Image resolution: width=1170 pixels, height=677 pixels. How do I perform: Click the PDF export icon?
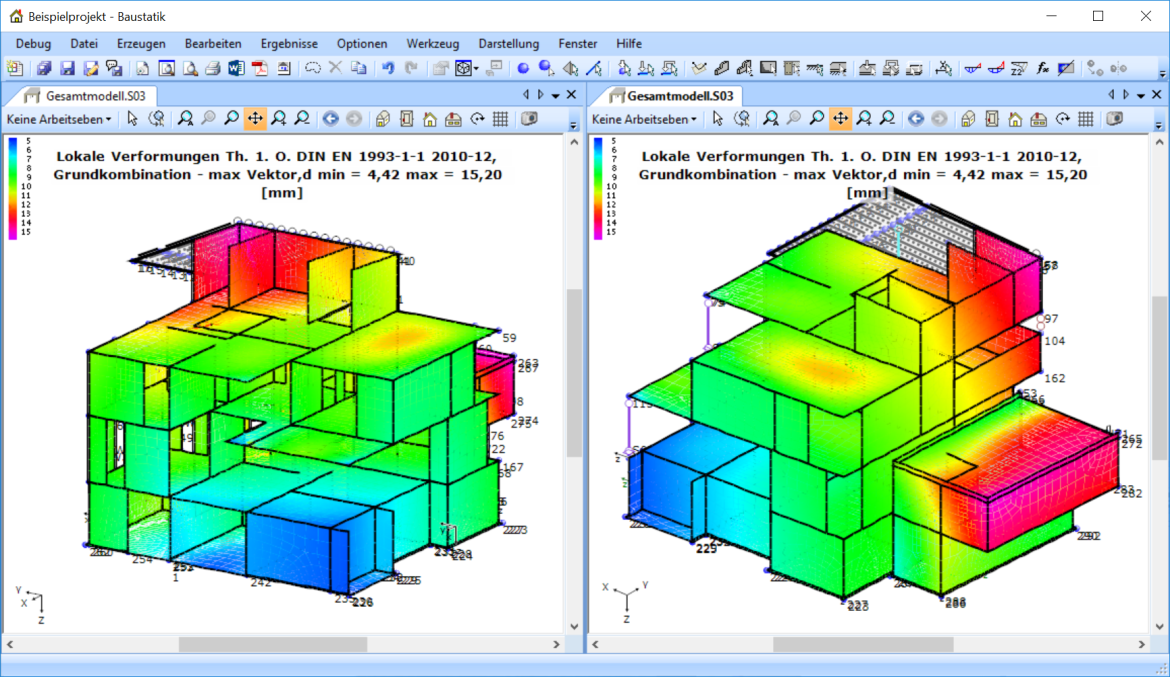260,69
